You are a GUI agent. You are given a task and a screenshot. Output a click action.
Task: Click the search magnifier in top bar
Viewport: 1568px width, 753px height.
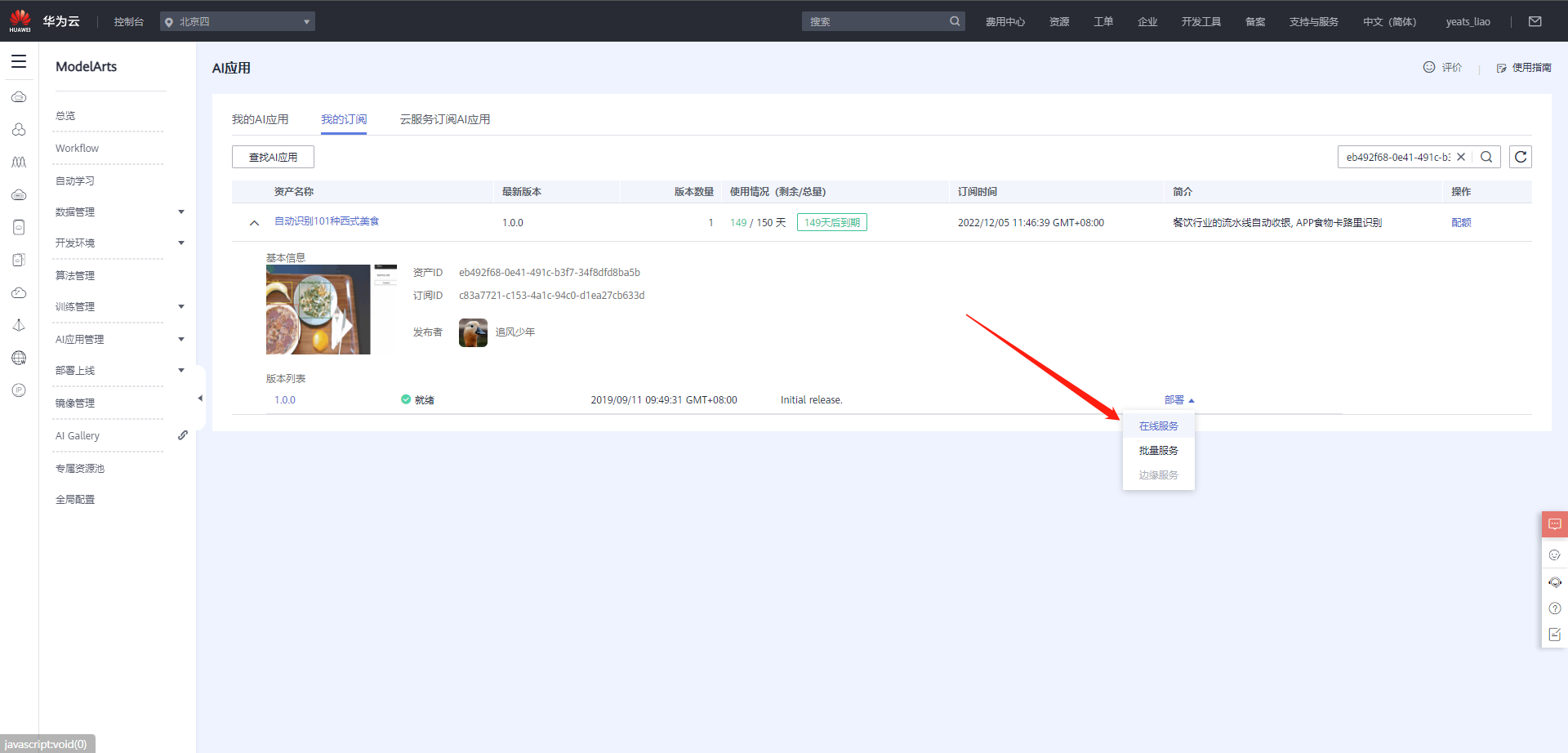pyautogui.click(x=955, y=21)
